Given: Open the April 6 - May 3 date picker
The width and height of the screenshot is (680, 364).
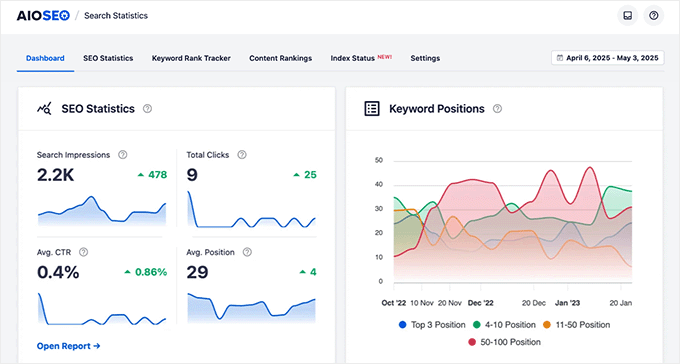Looking at the screenshot, I should [x=608, y=58].
